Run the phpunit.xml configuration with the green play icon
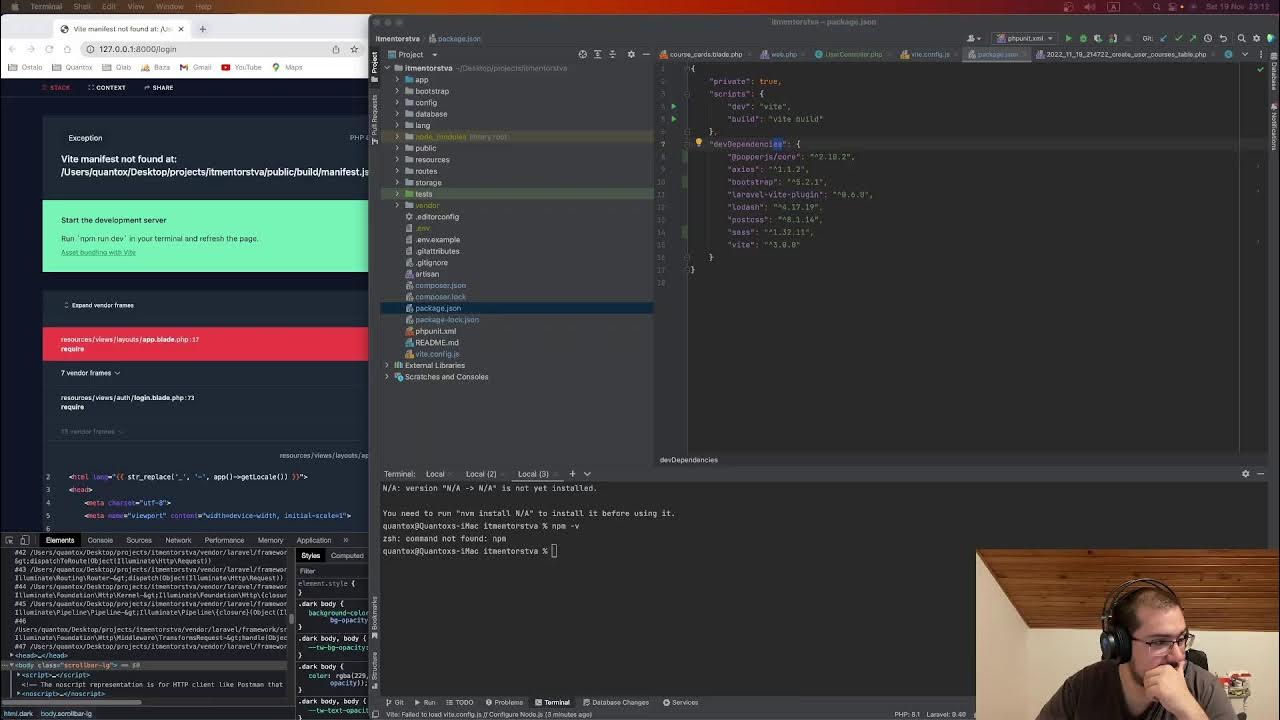 (1068, 38)
